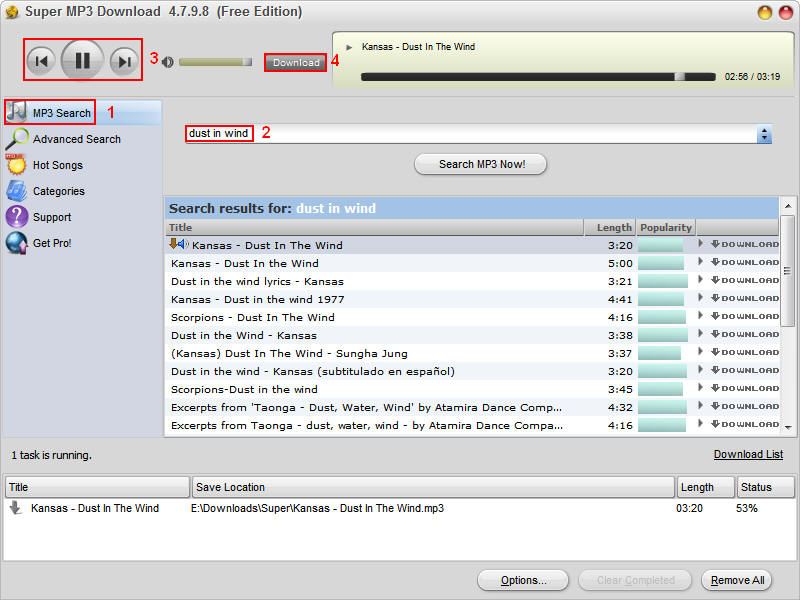This screenshot has width=800, height=600.
Task: Click the Categories folder icon
Action: 16,190
